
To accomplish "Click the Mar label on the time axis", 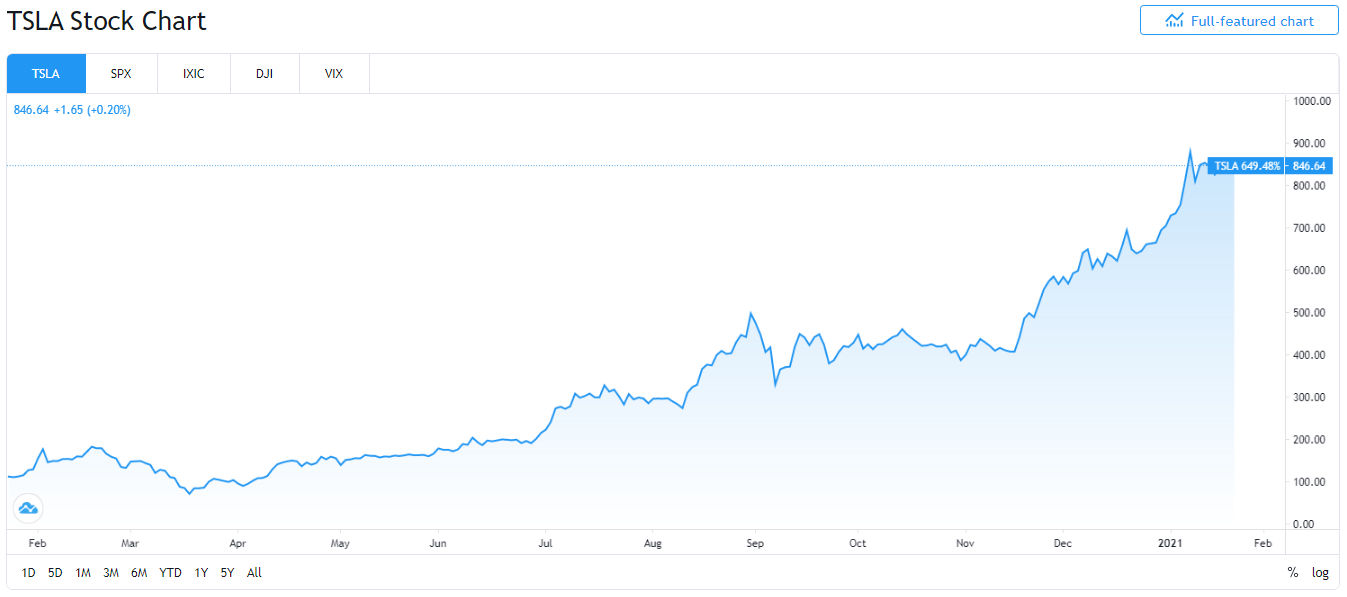I will [129, 543].
